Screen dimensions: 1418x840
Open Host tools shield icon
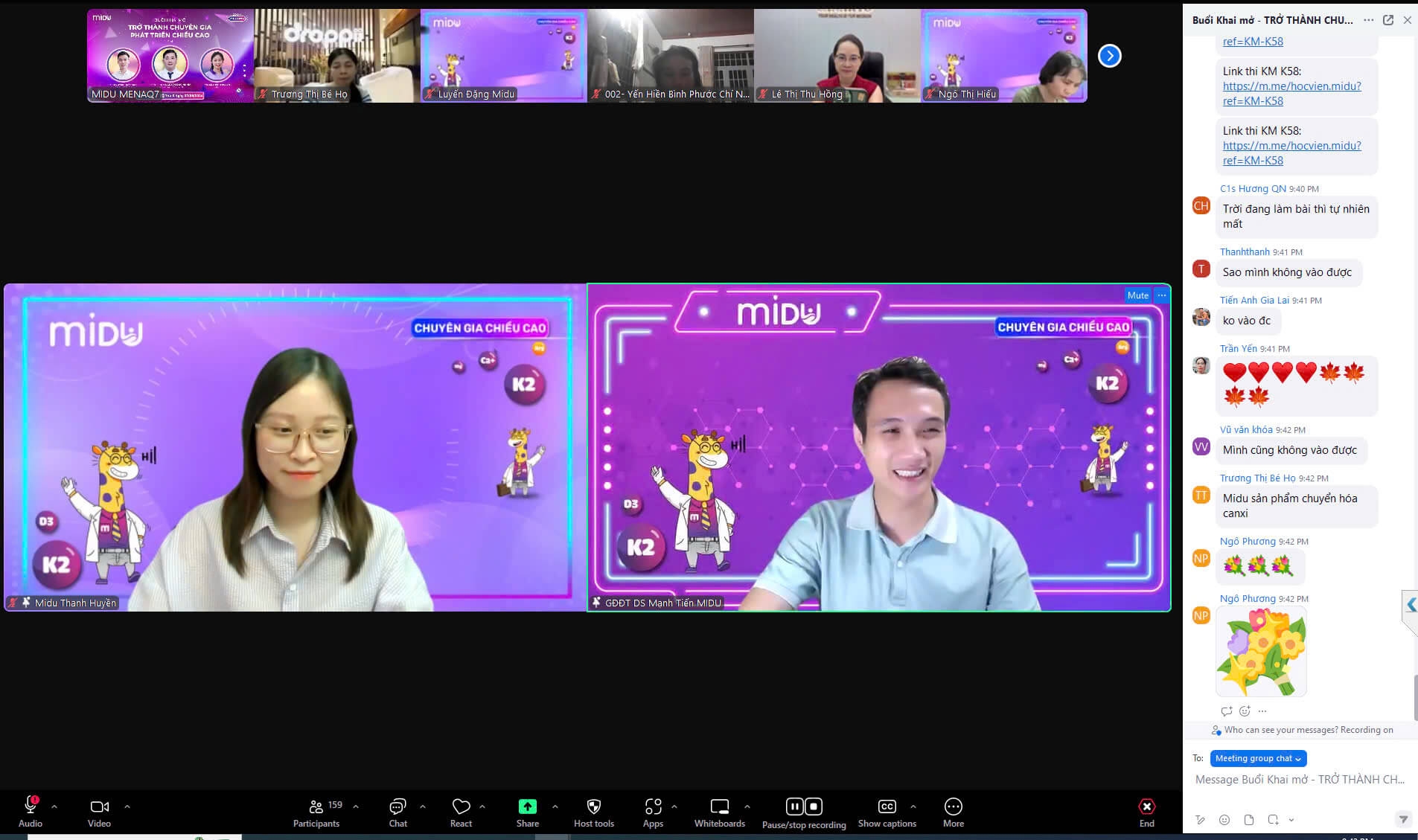coord(594,807)
